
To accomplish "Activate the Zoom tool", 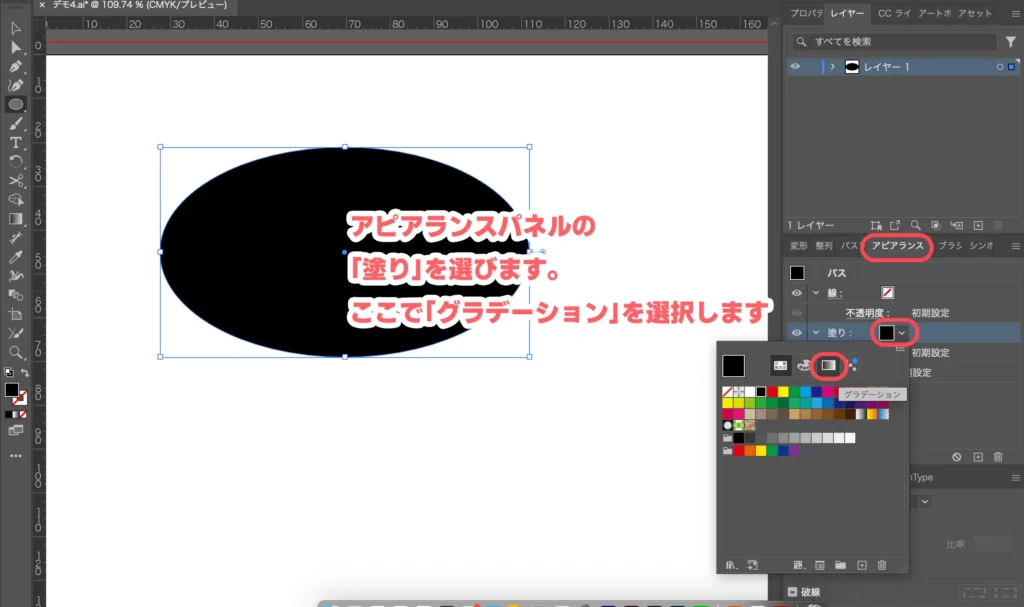I will click(x=14, y=351).
